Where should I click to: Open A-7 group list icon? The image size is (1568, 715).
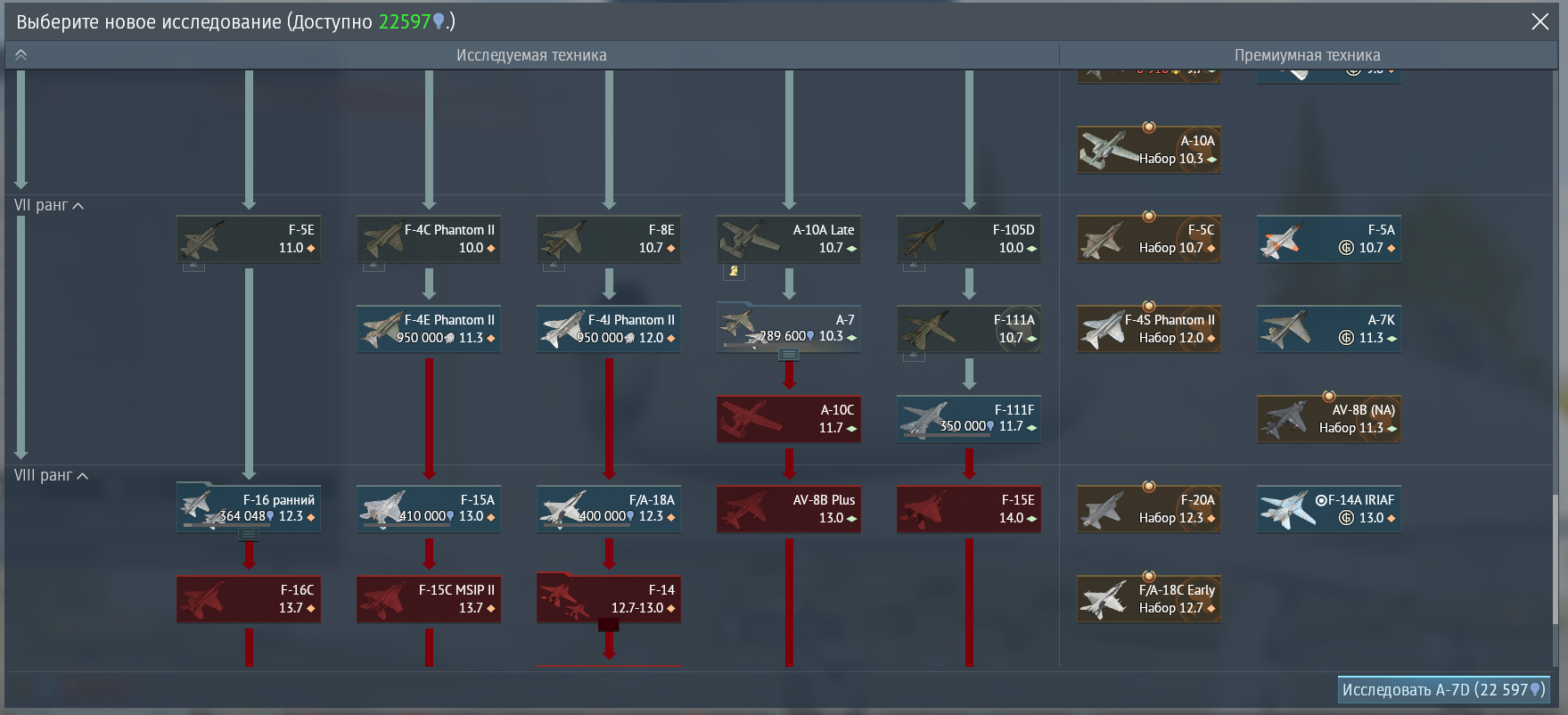tap(789, 355)
